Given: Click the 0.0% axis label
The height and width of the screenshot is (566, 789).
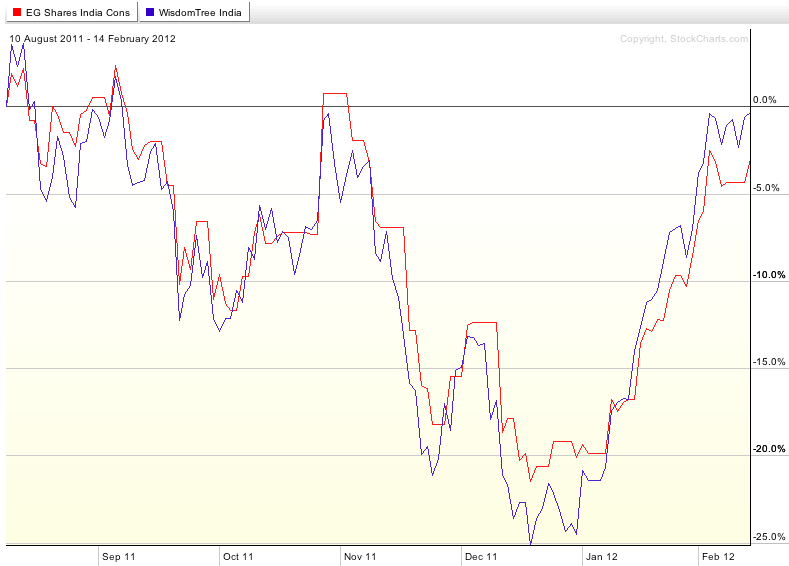Looking at the screenshot, I should (x=764, y=100).
